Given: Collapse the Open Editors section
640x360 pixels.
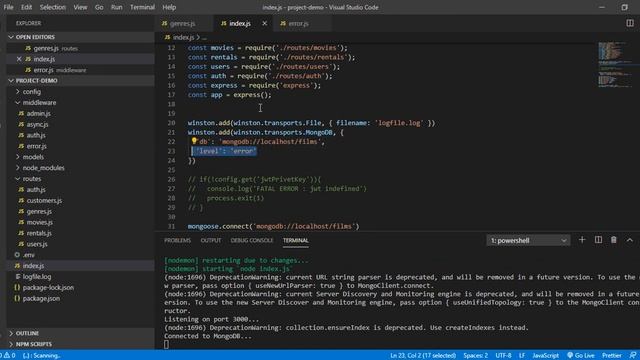Looking at the screenshot, I should click(80, 37).
